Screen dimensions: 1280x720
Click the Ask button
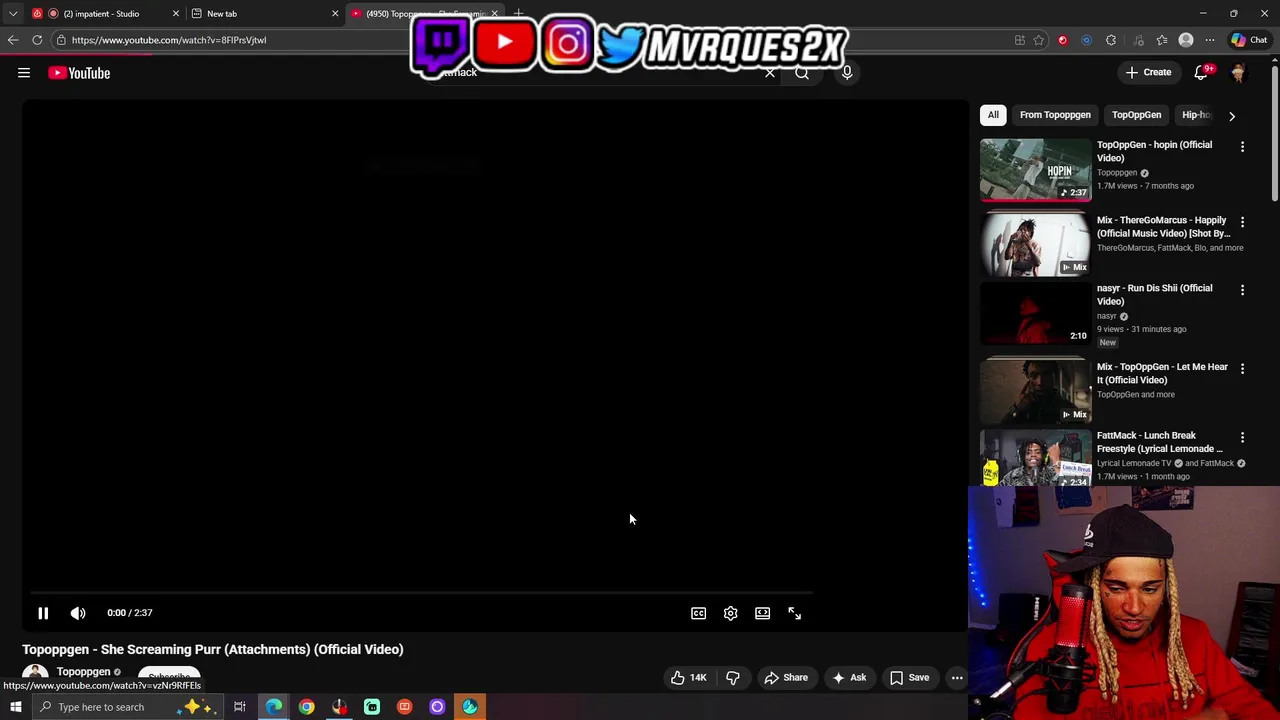(x=849, y=678)
